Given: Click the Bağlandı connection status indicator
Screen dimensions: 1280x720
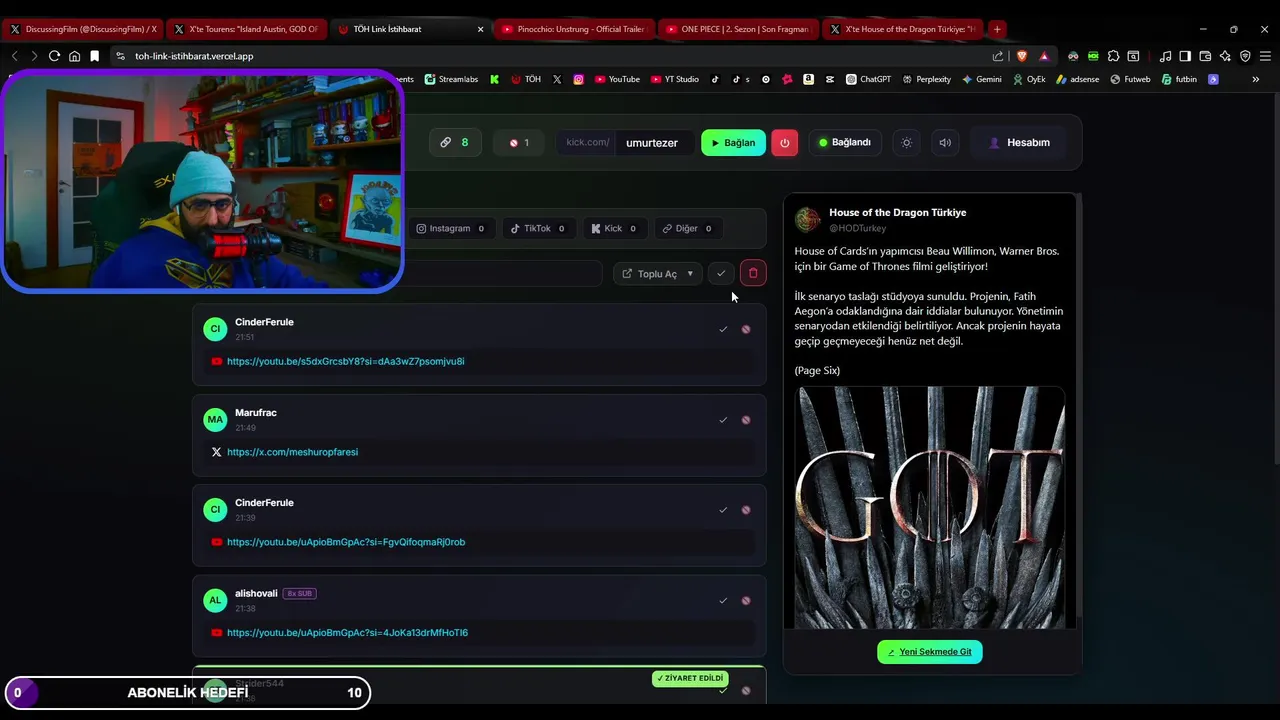Looking at the screenshot, I should tap(845, 143).
